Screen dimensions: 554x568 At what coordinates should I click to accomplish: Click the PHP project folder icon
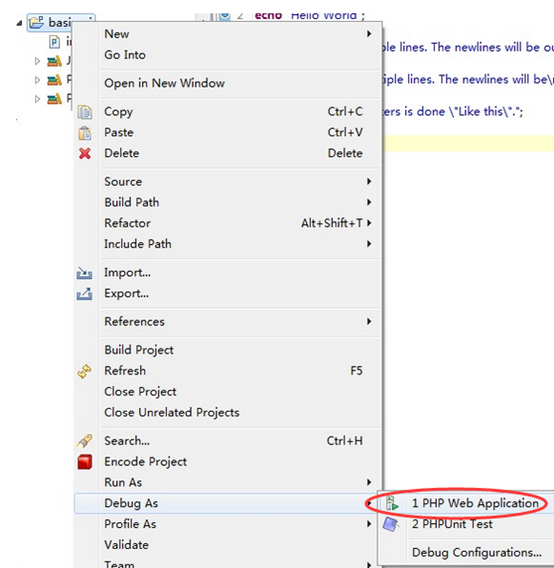pos(37,22)
